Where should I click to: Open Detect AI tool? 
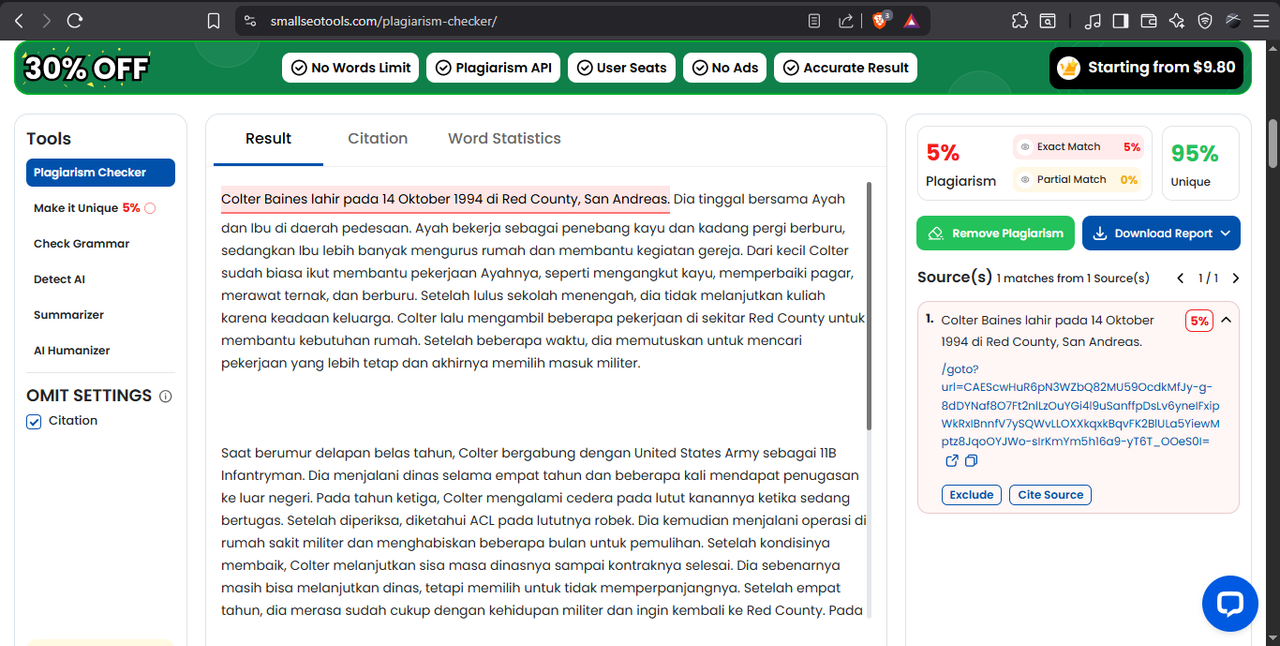point(59,279)
